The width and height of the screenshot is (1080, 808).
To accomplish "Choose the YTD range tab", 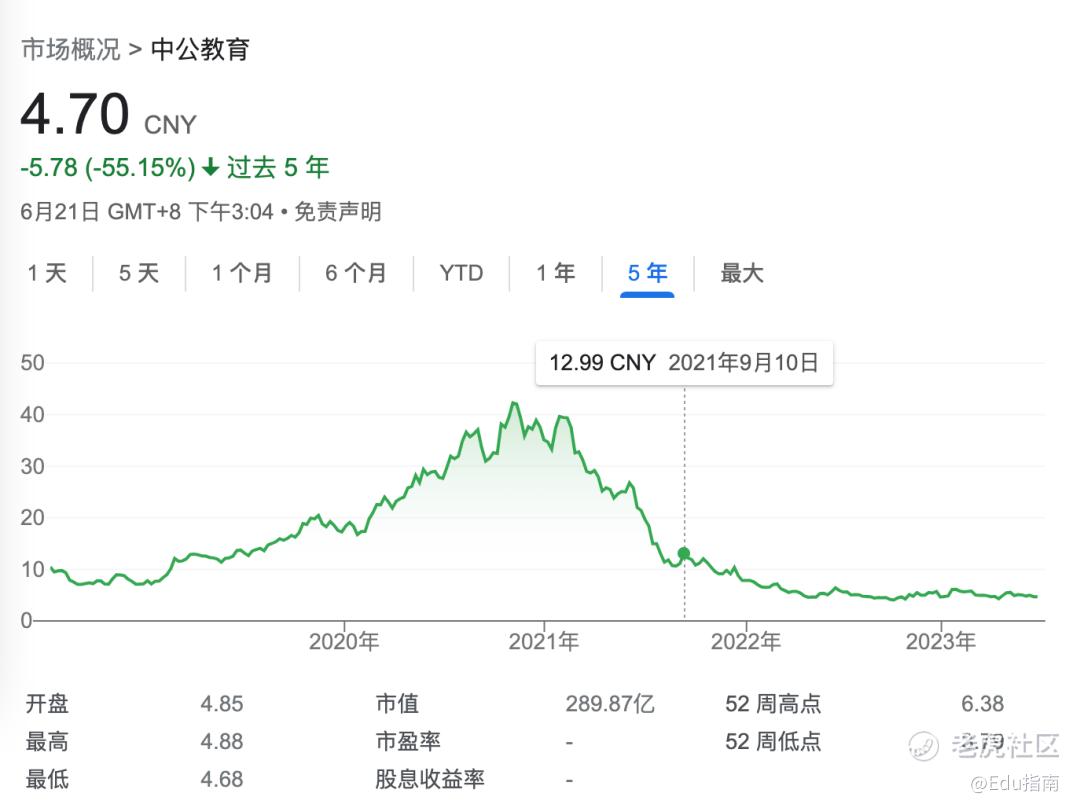I will coord(461,273).
